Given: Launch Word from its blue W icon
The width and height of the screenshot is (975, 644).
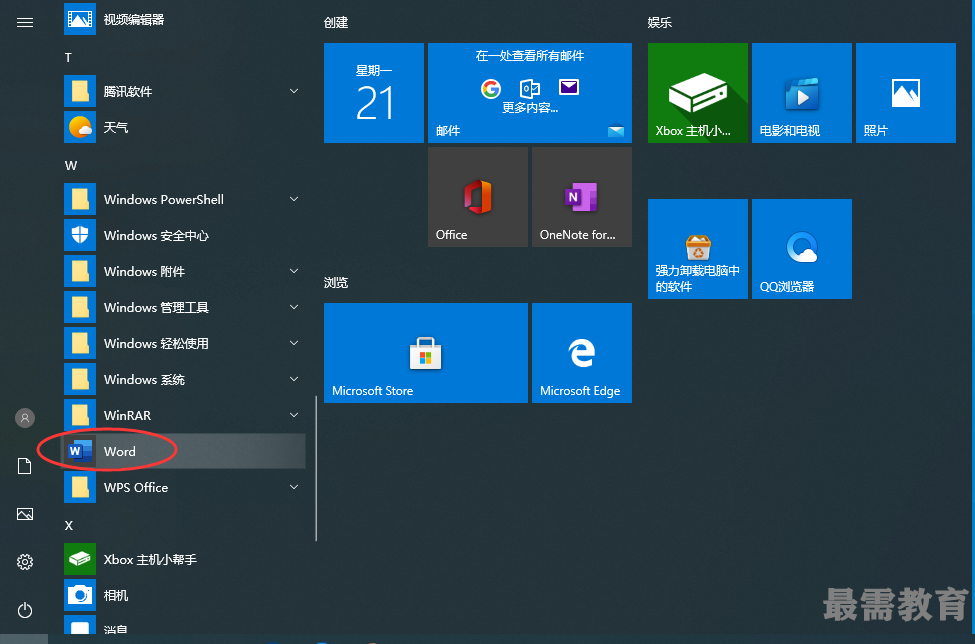Looking at the screenshot, I should pos(80,451).
